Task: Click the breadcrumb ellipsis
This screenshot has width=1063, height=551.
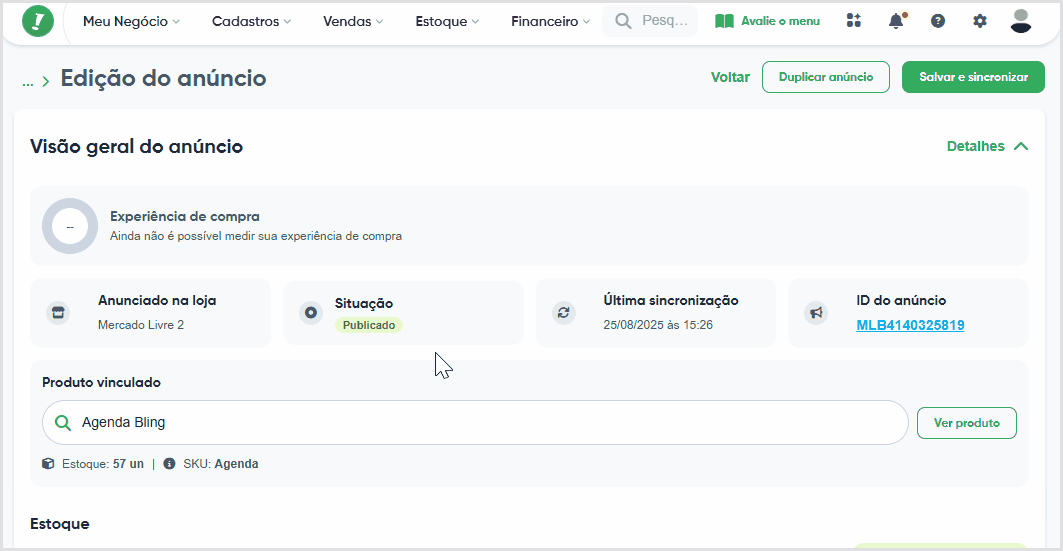Action: click(28, 82)
